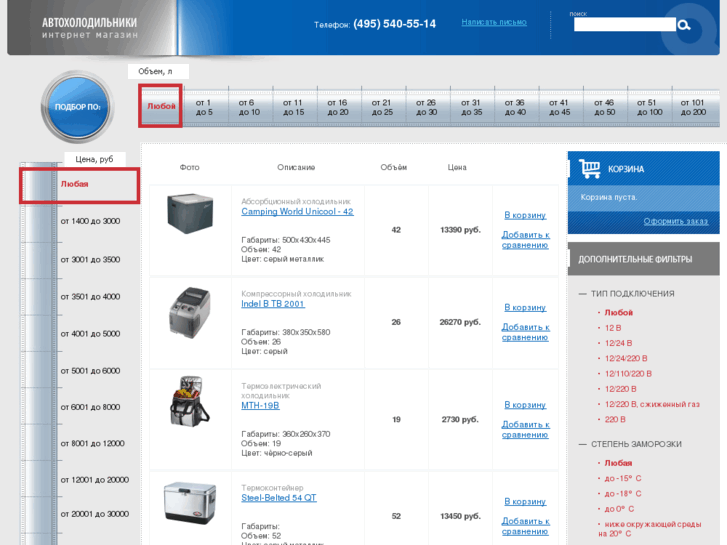Viewport: 727px width, 545px height.
Task: Select volume filter 'Любой'
Action: tap(161, 106)
